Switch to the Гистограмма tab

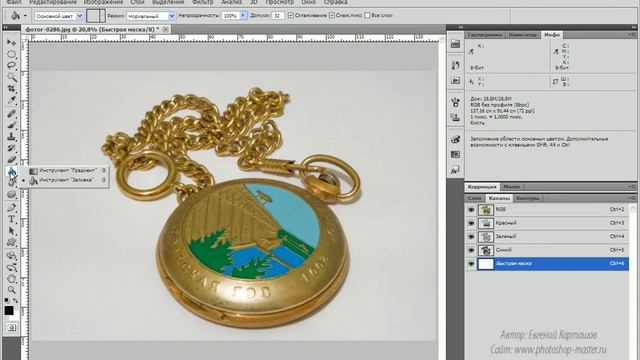click(485, 35)
